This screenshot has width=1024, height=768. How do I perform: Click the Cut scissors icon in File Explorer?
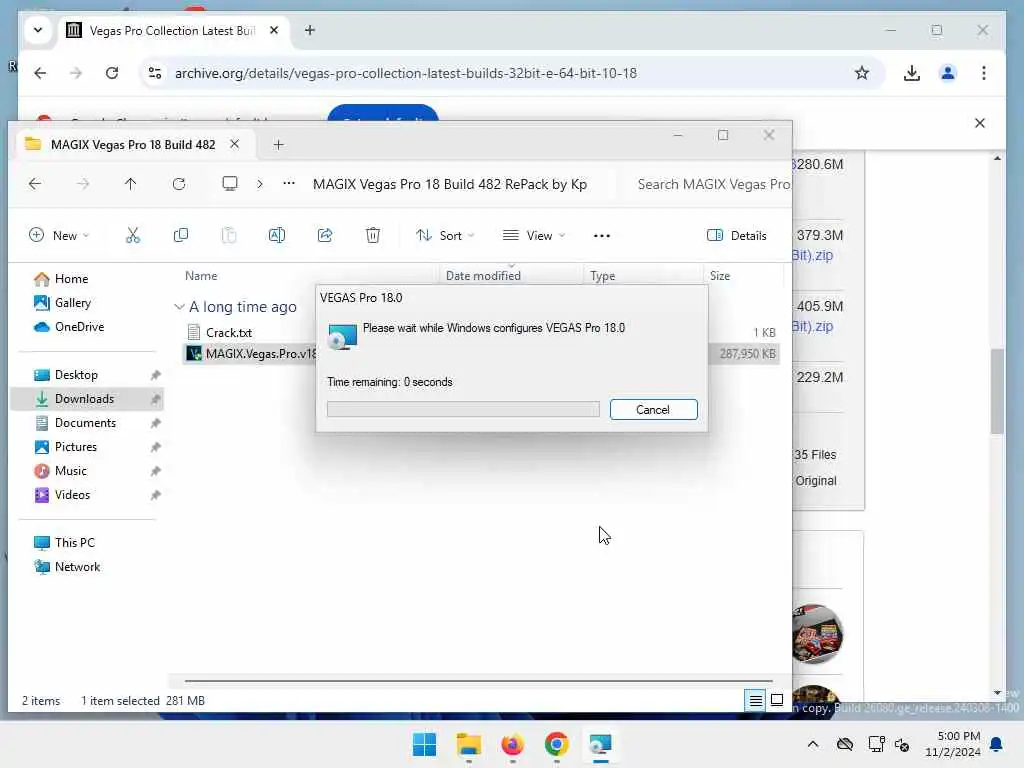click(x=133, y=235)
